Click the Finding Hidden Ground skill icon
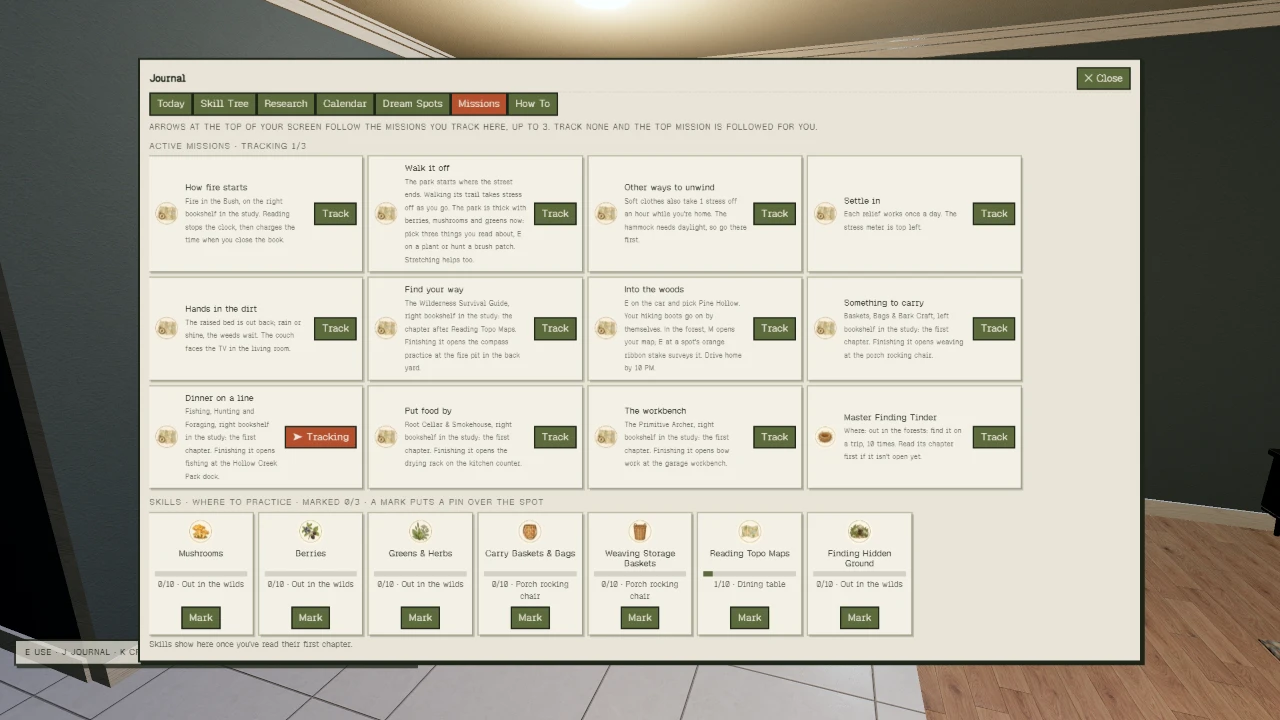This screenshot has height=720, width=1280. 859,531
